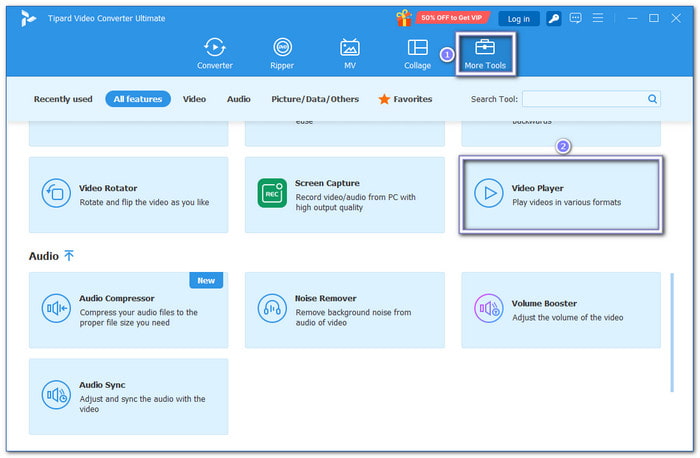Click the search magnifier icon
Screen dimensions: 700x458
(652, 99)
